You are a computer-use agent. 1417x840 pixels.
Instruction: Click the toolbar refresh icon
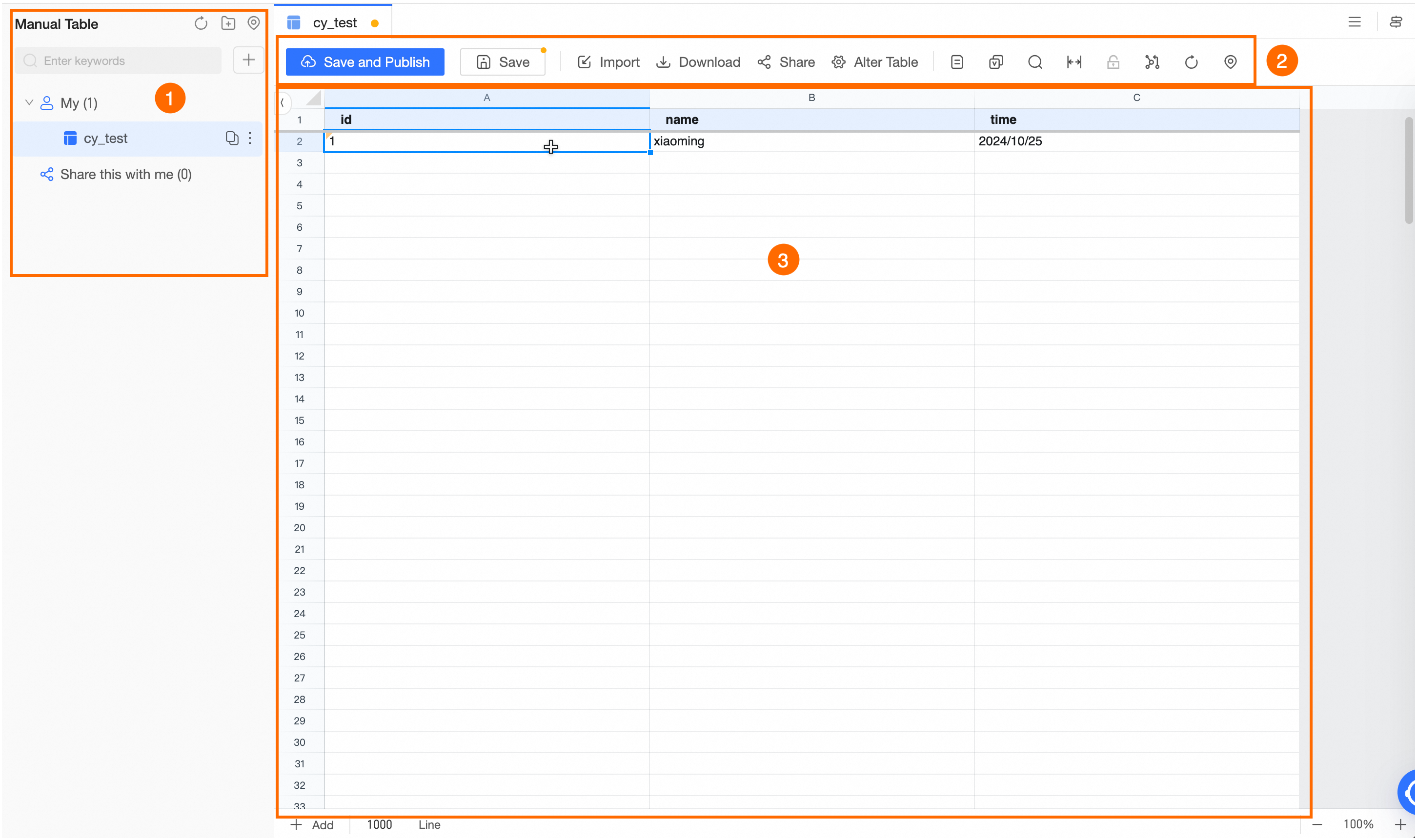tap(1191, 61)
